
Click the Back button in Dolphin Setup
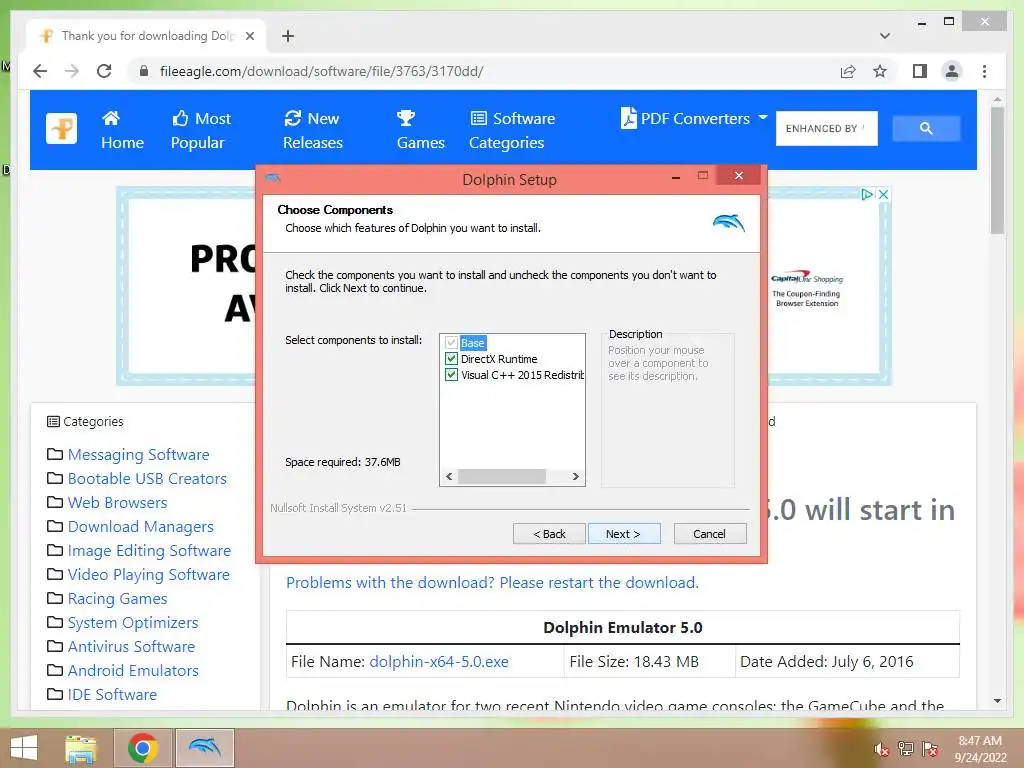(x=549, y=534)
